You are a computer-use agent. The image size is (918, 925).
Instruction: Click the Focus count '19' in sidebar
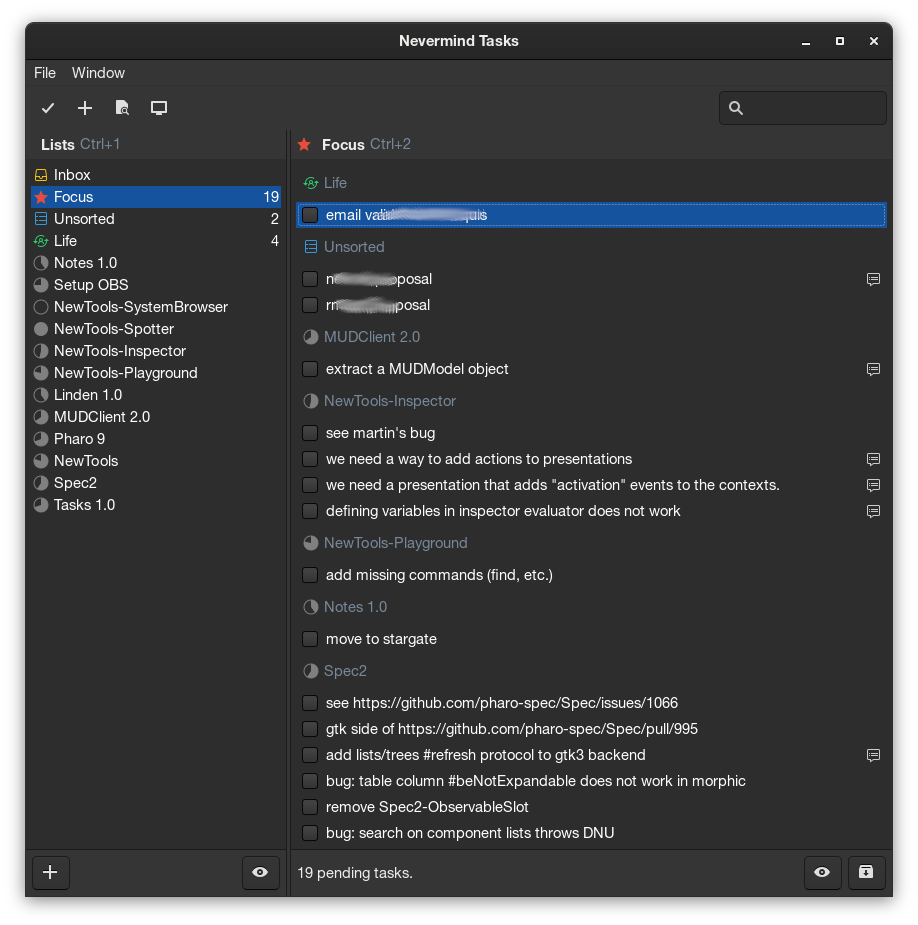pos(271,197)
